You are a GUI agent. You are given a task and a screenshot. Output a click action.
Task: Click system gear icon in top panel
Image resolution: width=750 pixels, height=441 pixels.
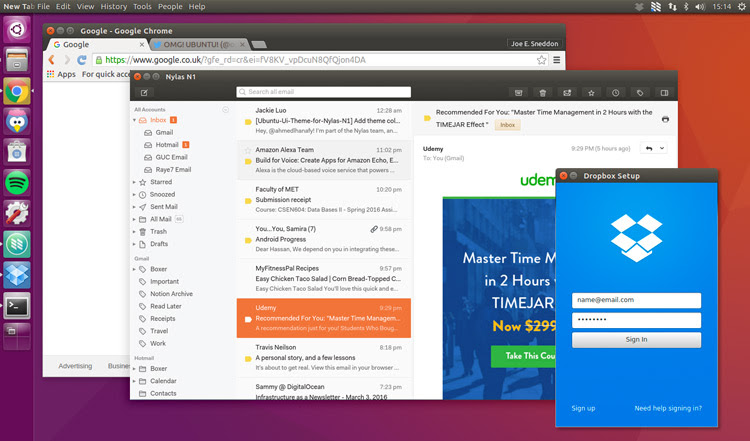point(741,7)
